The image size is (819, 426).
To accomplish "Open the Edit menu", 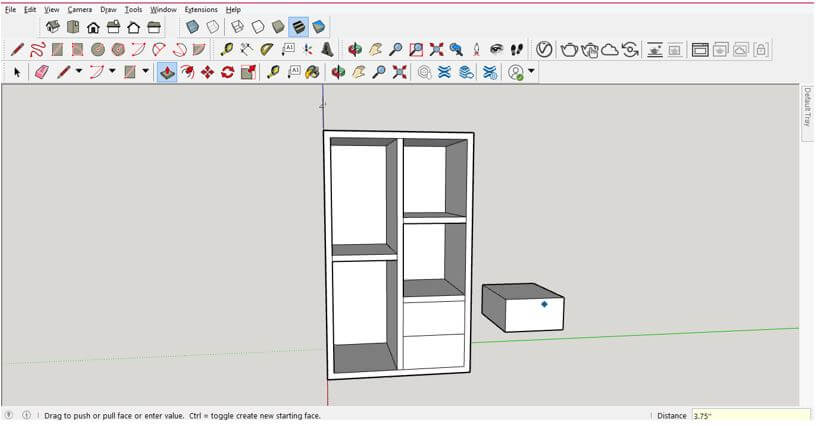I will [x=30, y=9].
